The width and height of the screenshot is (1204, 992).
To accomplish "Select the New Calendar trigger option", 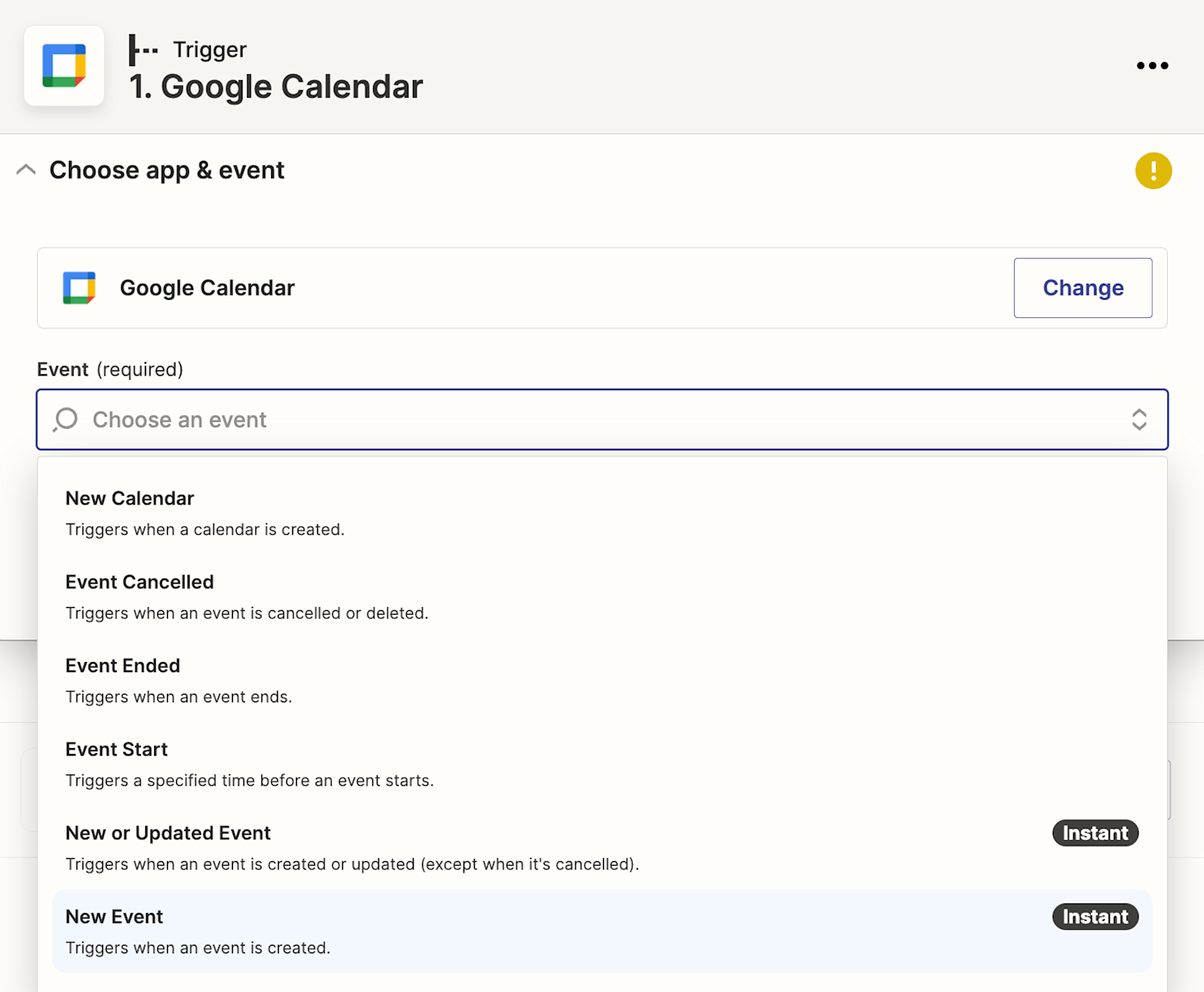I will (602, 513).
